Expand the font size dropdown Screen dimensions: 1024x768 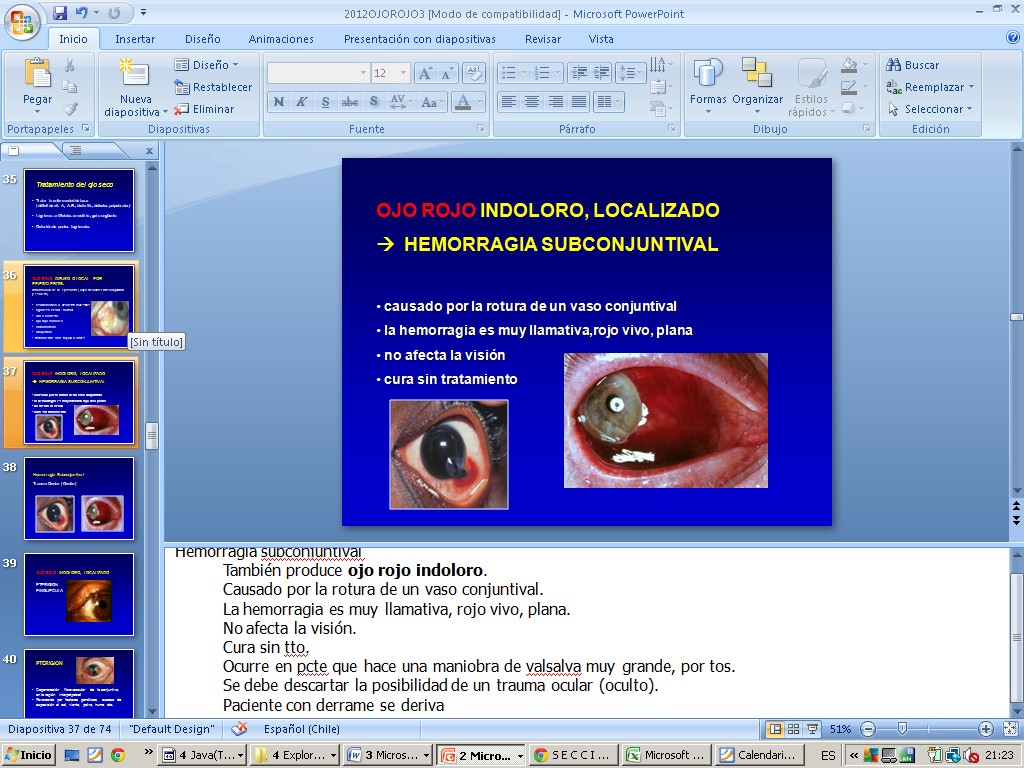(403, 73)
